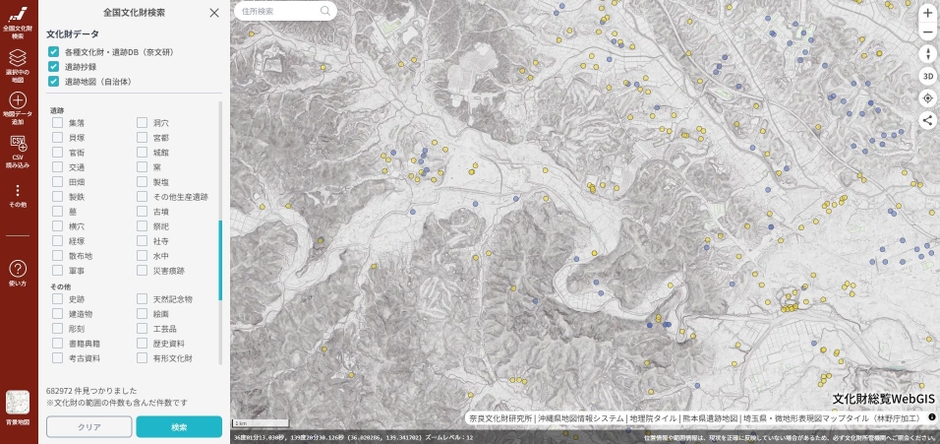Open the 使い方 help guide
This screenshot has height=444, width=940.
(18, 272)
